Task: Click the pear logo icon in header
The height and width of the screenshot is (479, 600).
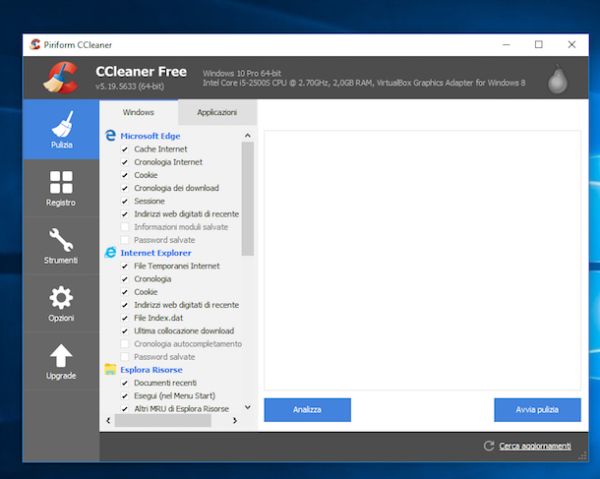Action: [x=557, y=79]
